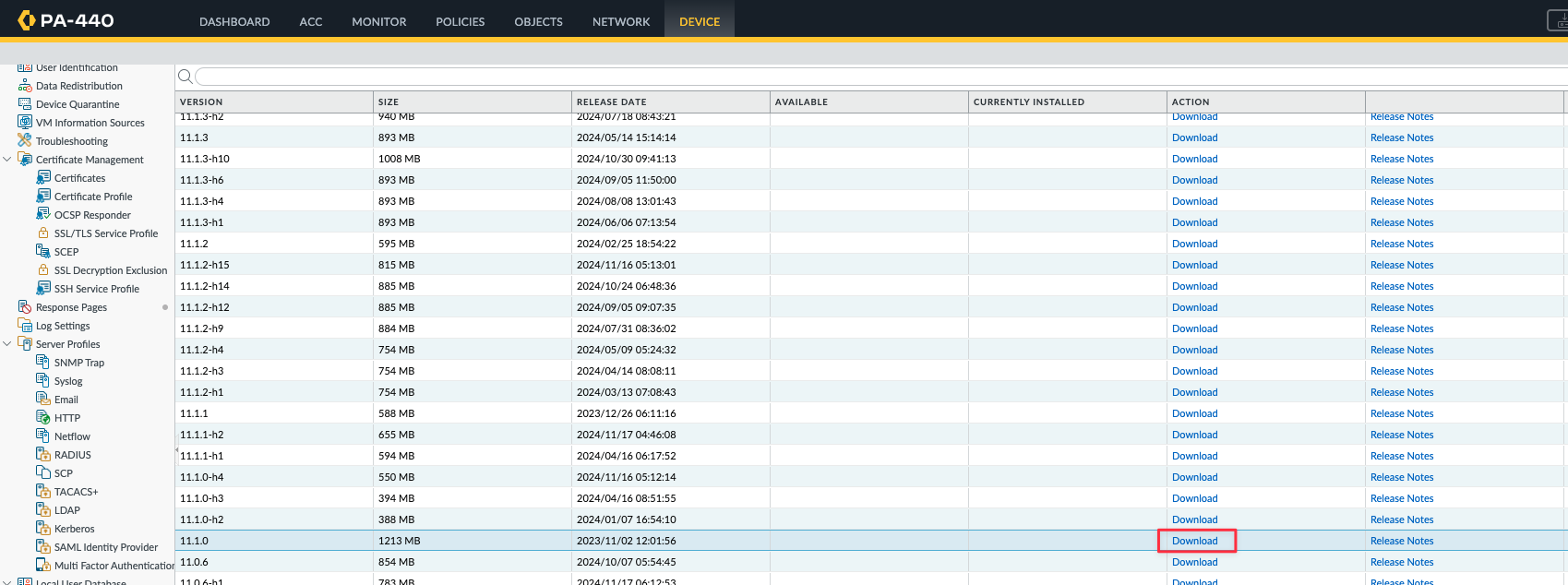Click the VM Information Sources icon
Image resolution: width=1568 pixels, height=585 pixels.
(25, 123)
